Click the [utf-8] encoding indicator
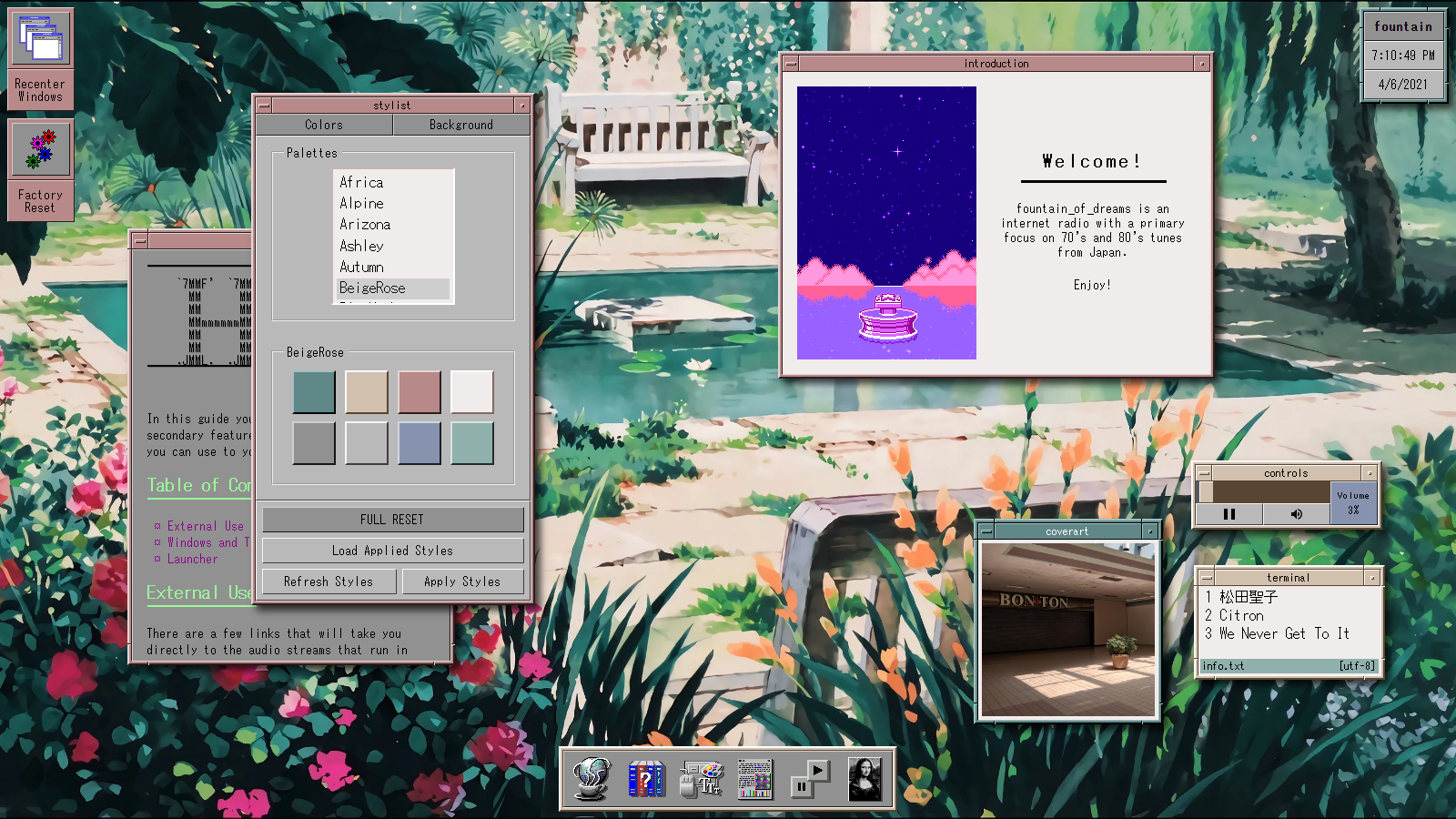 click(1357, 666)
